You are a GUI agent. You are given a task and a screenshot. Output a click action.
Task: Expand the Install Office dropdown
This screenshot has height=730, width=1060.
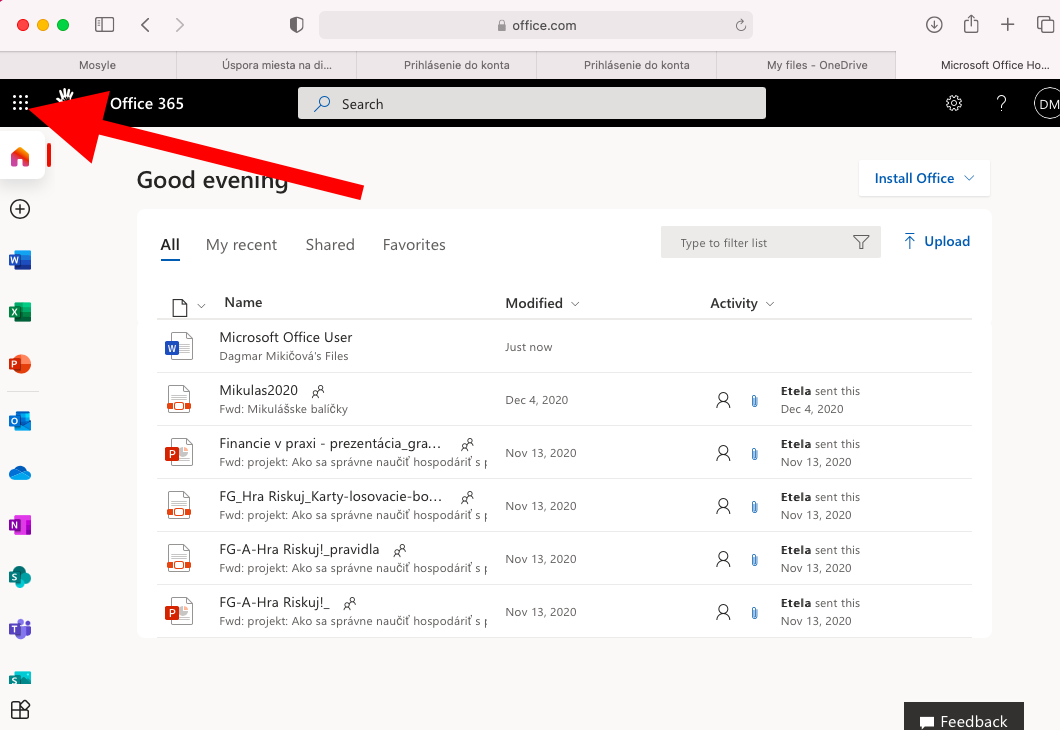(924, 178)
